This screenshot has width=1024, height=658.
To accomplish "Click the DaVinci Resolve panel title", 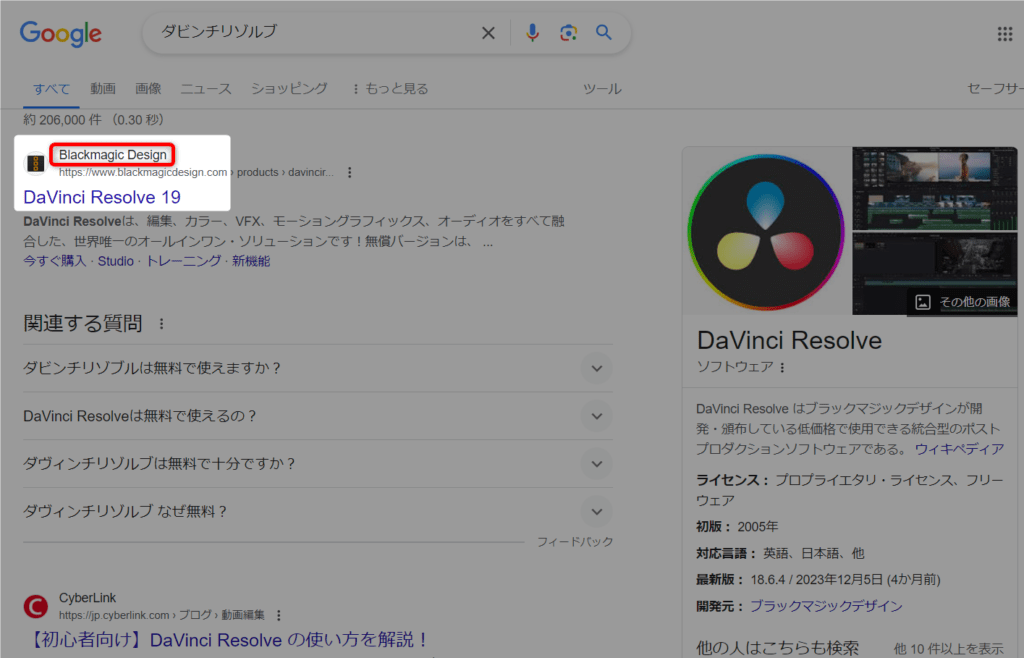I will click(x=789, y=340).
